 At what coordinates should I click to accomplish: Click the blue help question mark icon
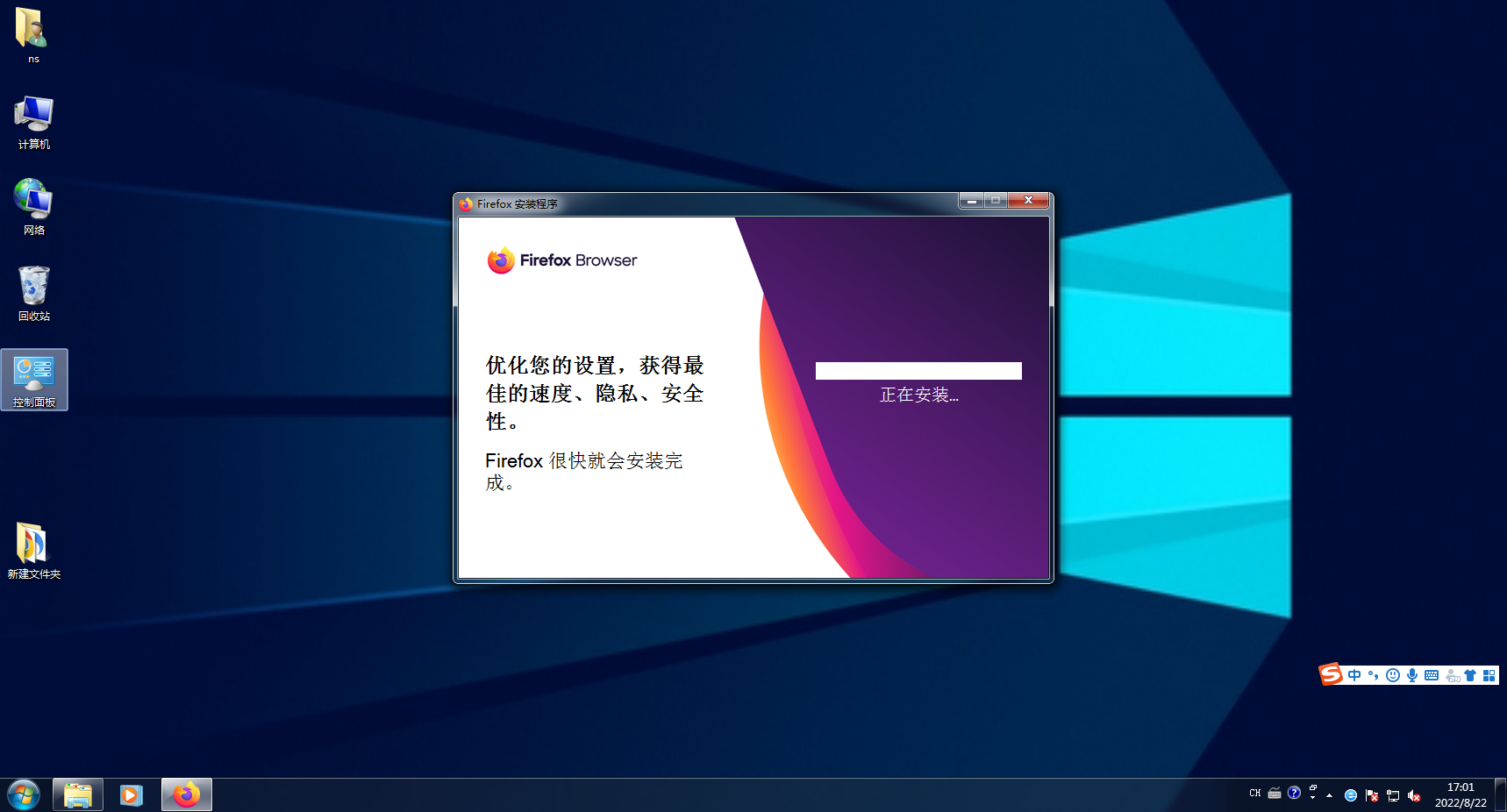click(x=1294, y=793)
